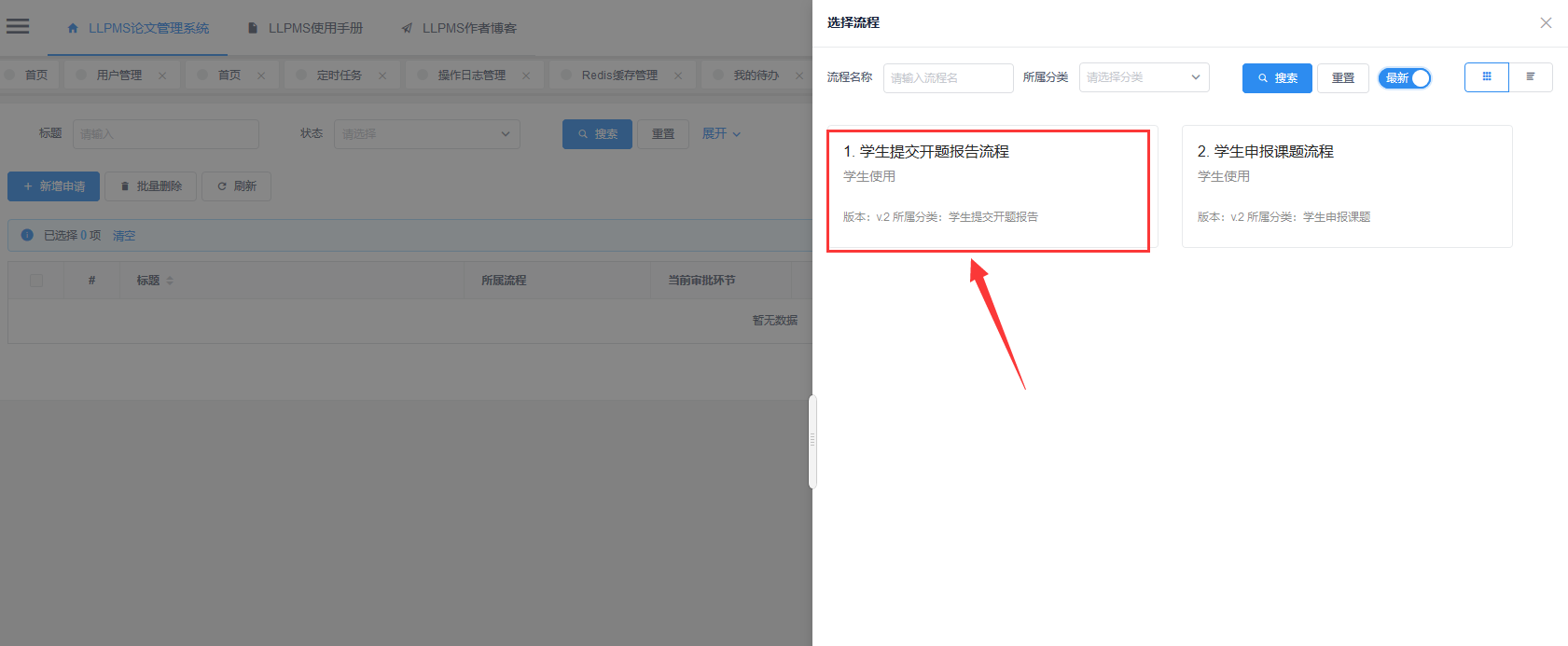Switch to 用户管理 tab
The height and width of the screenshot is (646, 1568).
(119, 75)
